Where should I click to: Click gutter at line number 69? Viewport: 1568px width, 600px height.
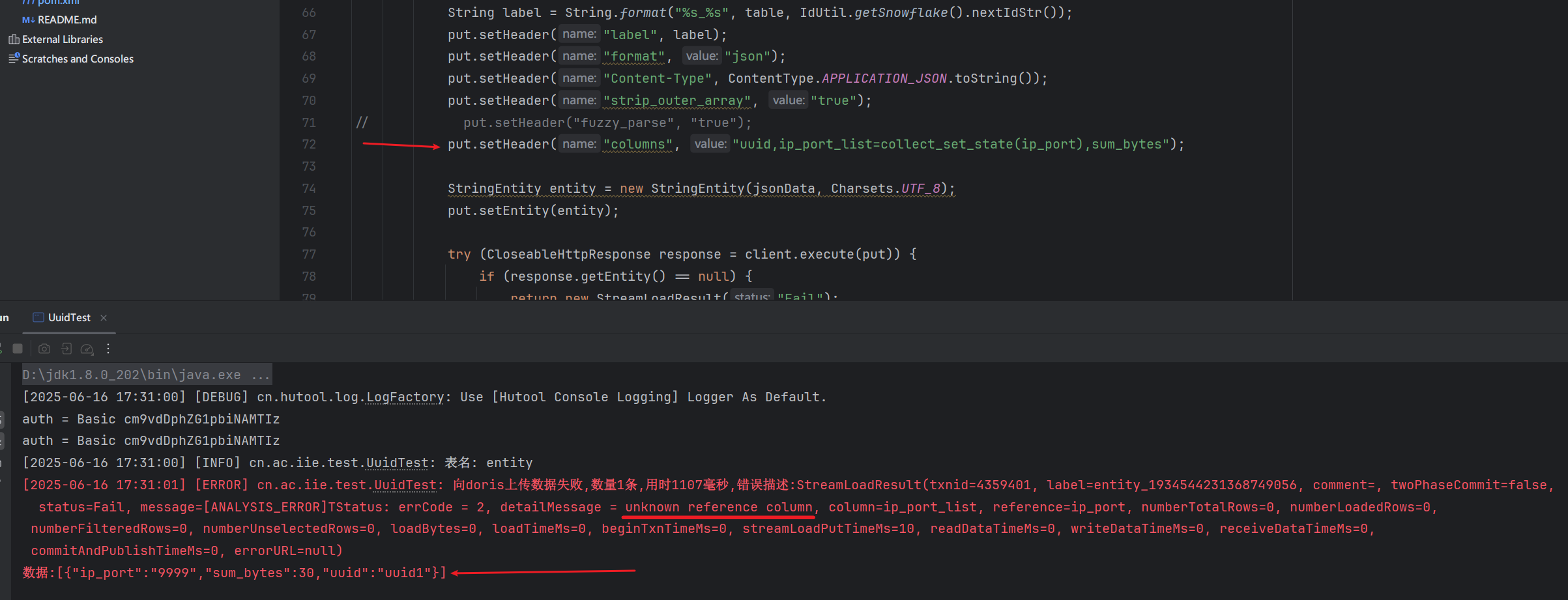tap(309, 78)
